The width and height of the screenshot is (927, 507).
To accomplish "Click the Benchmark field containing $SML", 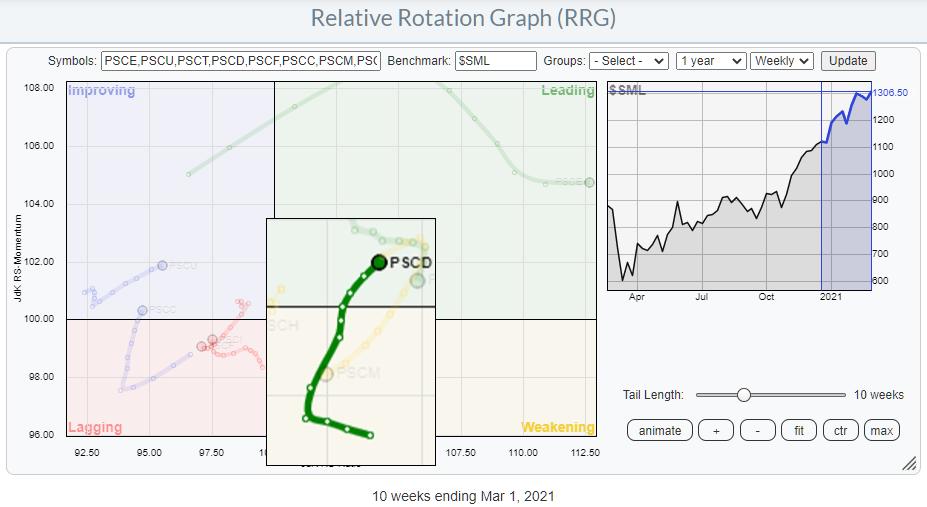I will pos(495,61).
